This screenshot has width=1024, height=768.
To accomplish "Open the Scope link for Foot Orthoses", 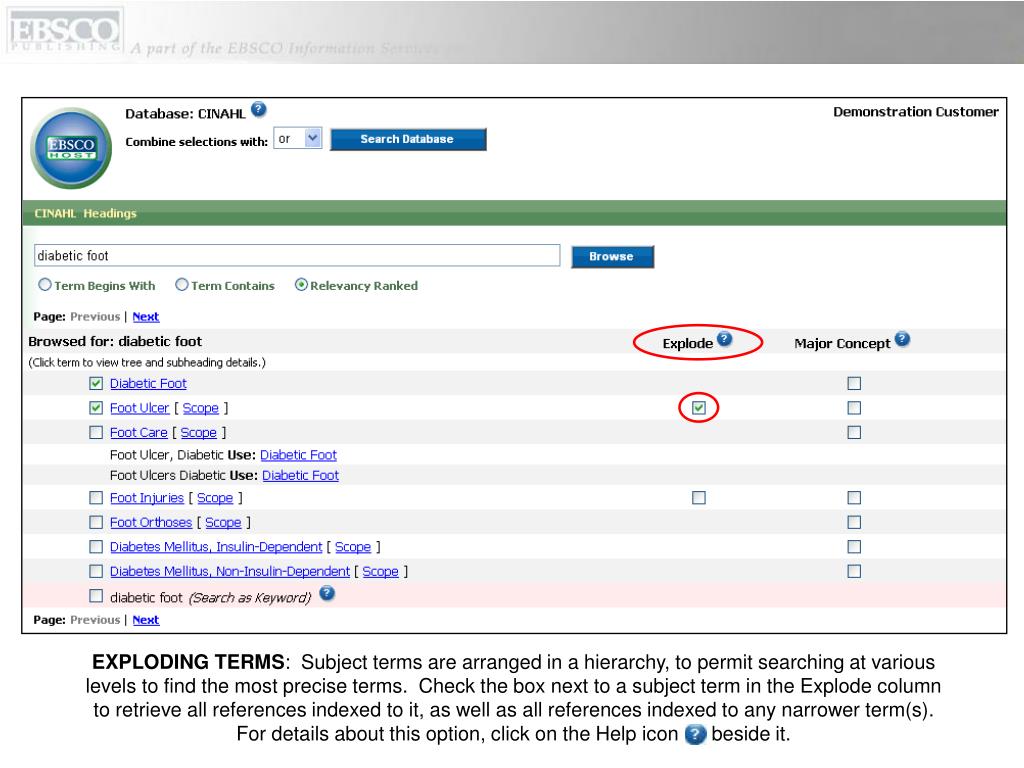I will click(x=223, y=522).
